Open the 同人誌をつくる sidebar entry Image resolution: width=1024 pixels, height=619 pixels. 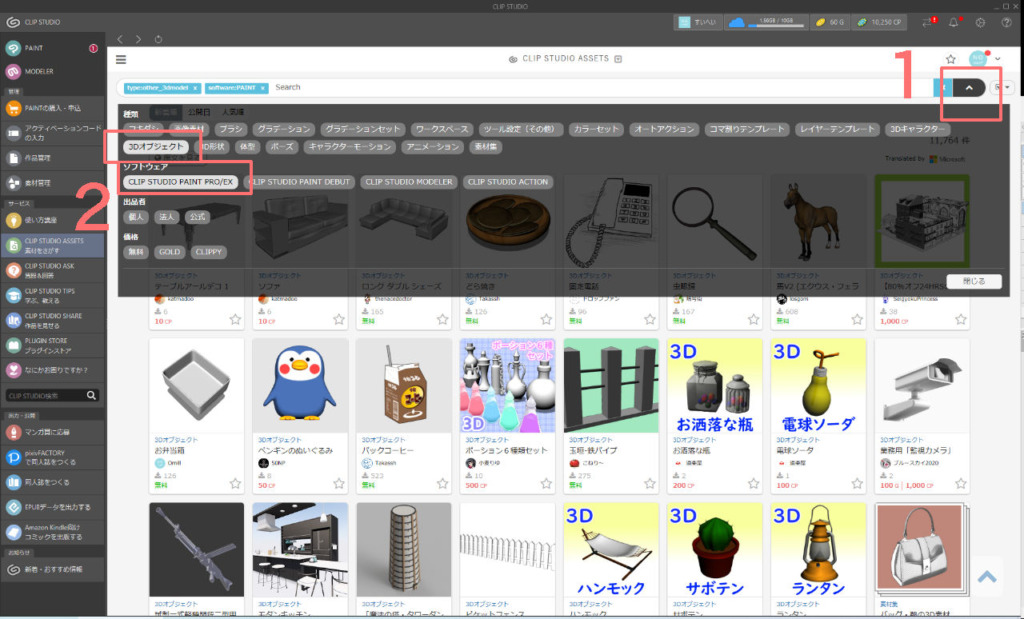(x=52, y=483)
